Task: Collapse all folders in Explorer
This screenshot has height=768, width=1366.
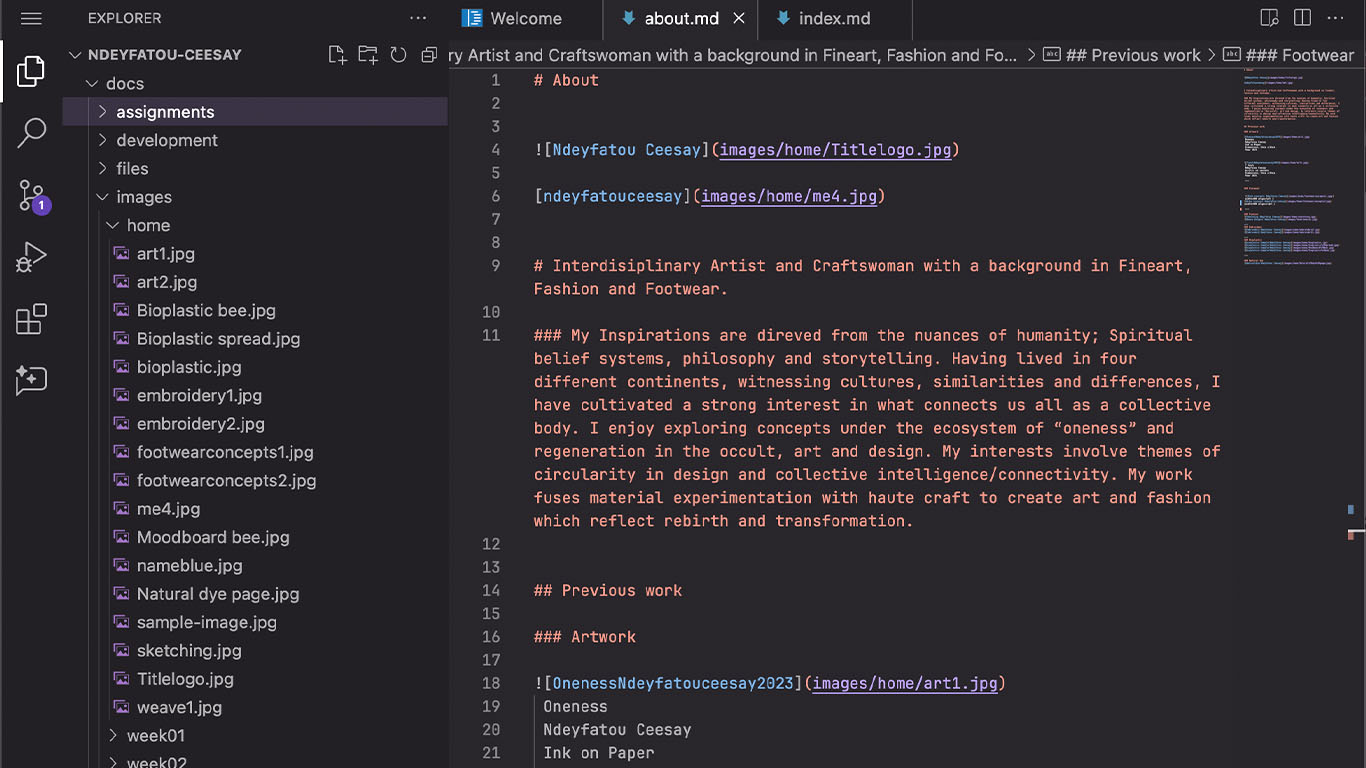Action: pos(429,55)
